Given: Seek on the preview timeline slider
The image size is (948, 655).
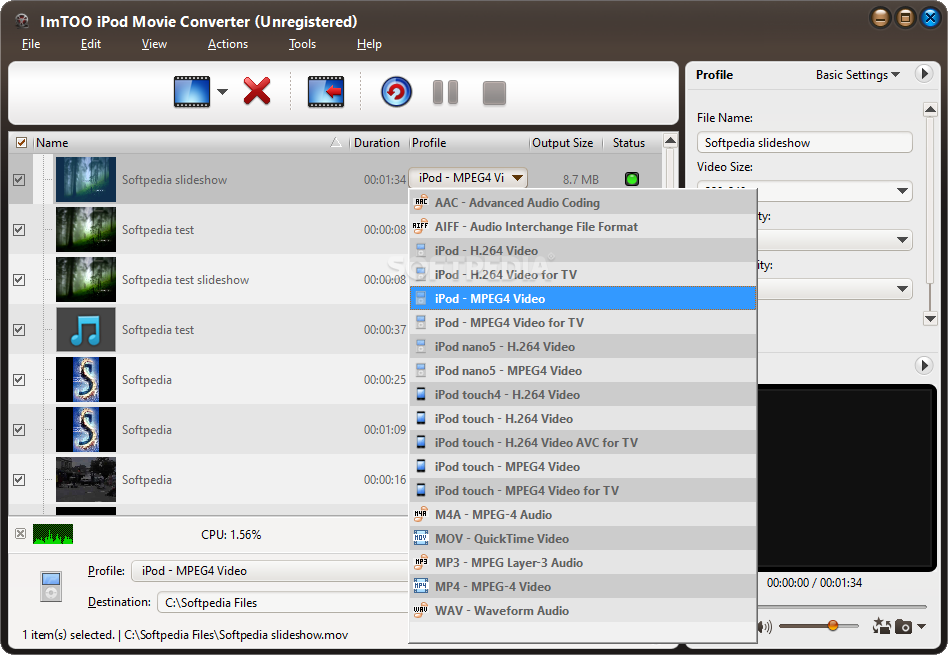Looking at the screenshot, I should (842, 606).
